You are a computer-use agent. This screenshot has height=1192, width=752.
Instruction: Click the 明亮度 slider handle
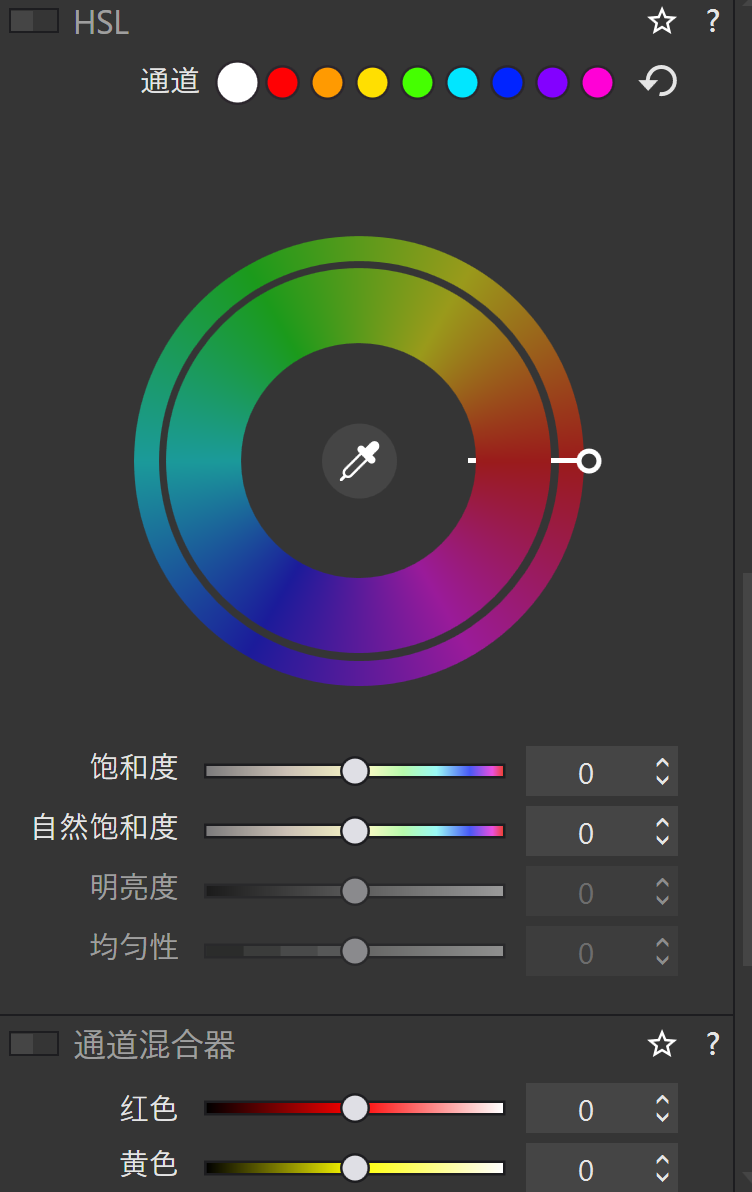(x=354, y=891)
